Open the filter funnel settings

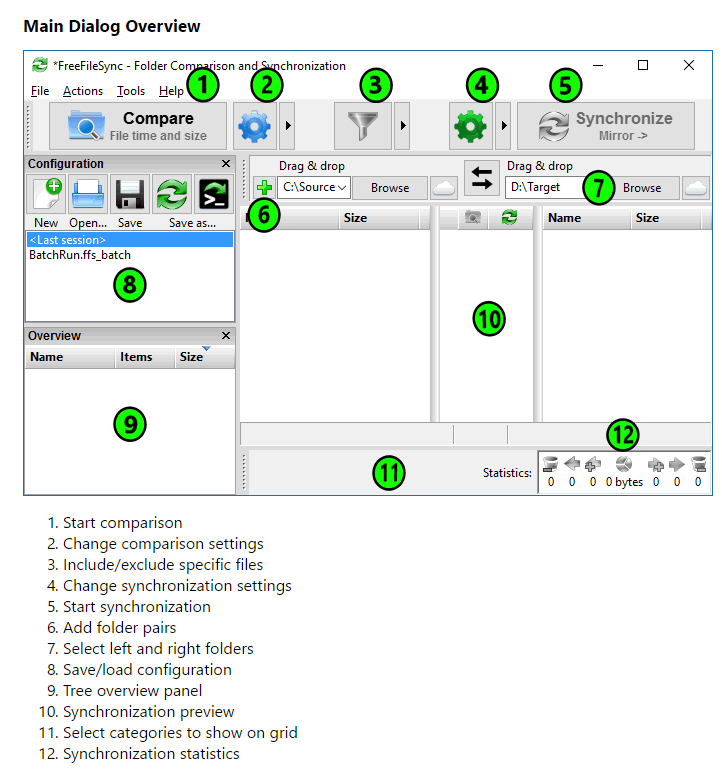tap(363, 126)
